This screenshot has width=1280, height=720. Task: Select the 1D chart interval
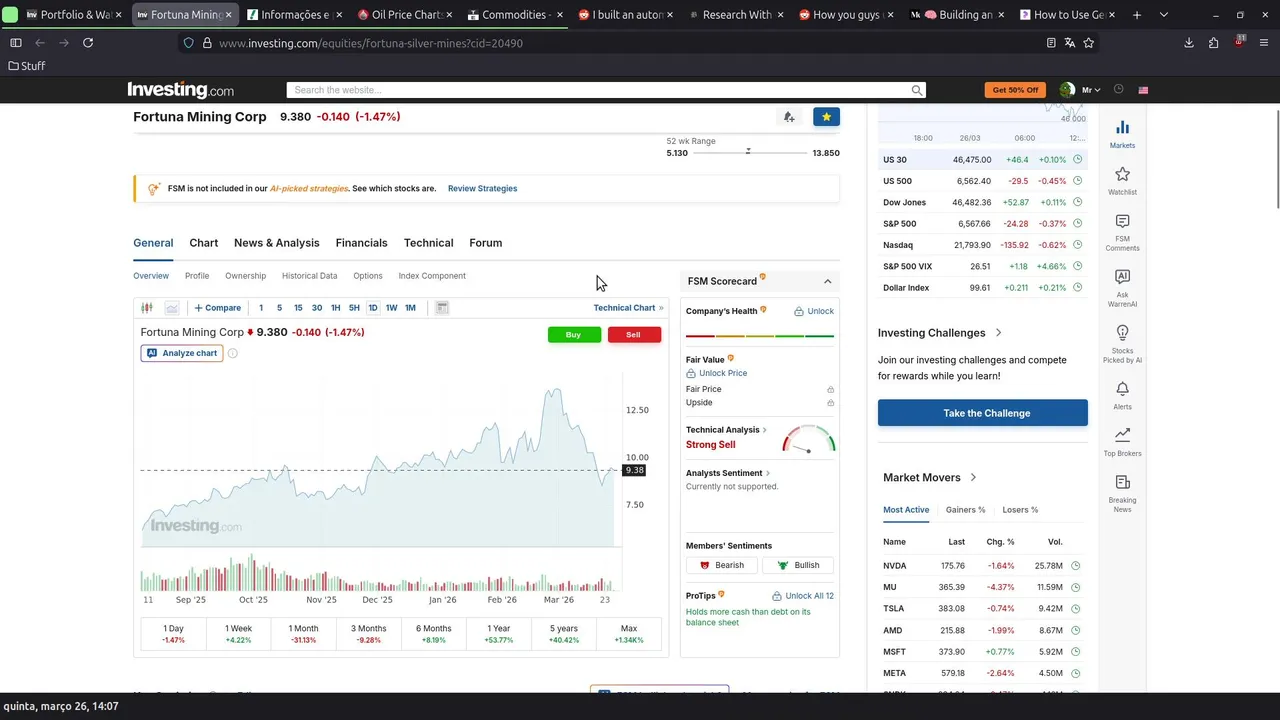[x=373, y=308]
